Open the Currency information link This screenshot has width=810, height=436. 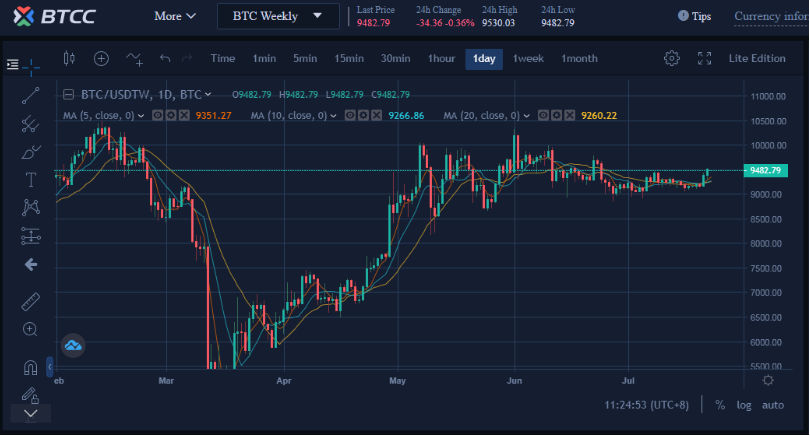(771, 17)
